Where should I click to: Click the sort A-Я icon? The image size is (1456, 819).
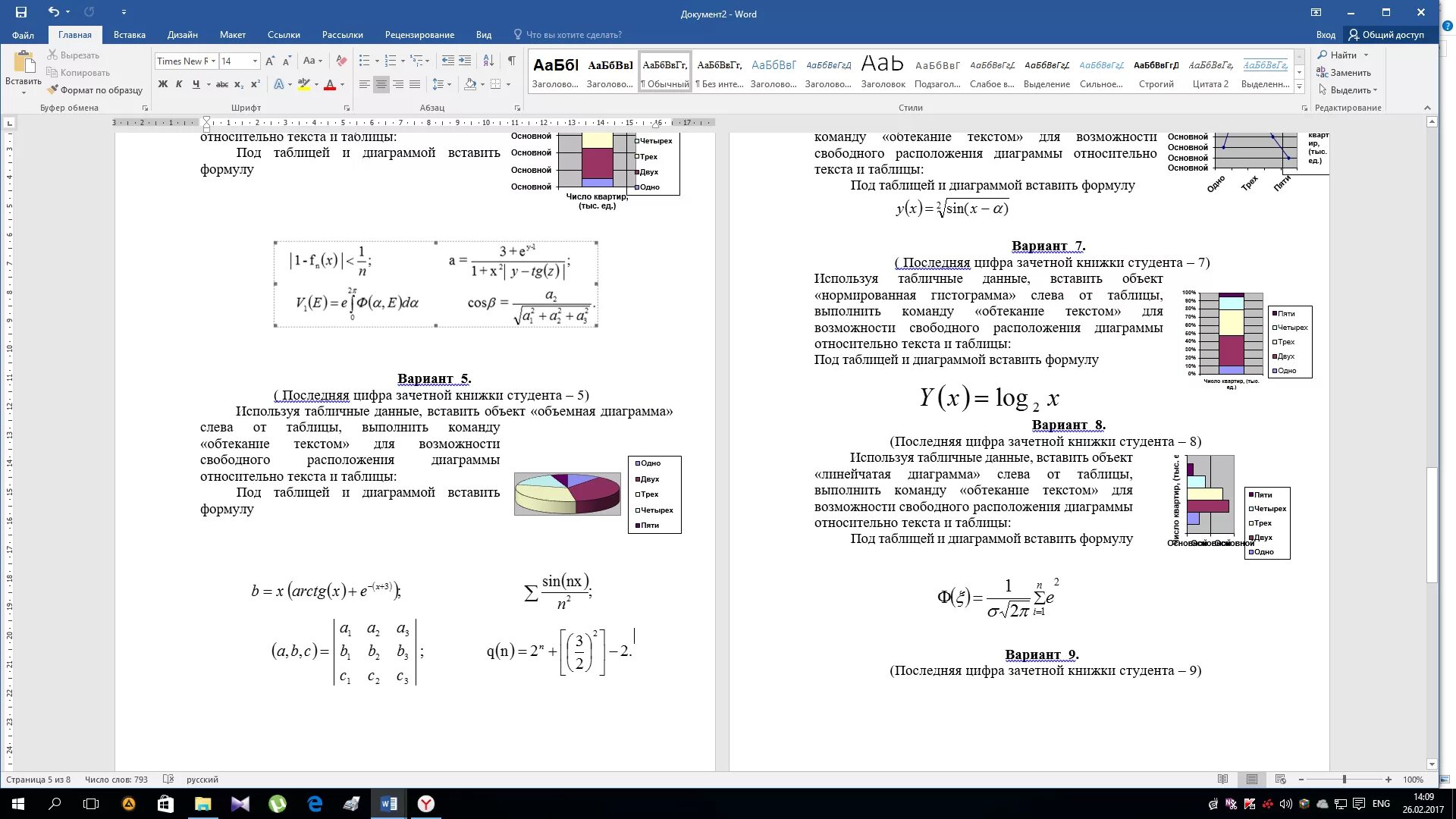(x=488, y=61)
